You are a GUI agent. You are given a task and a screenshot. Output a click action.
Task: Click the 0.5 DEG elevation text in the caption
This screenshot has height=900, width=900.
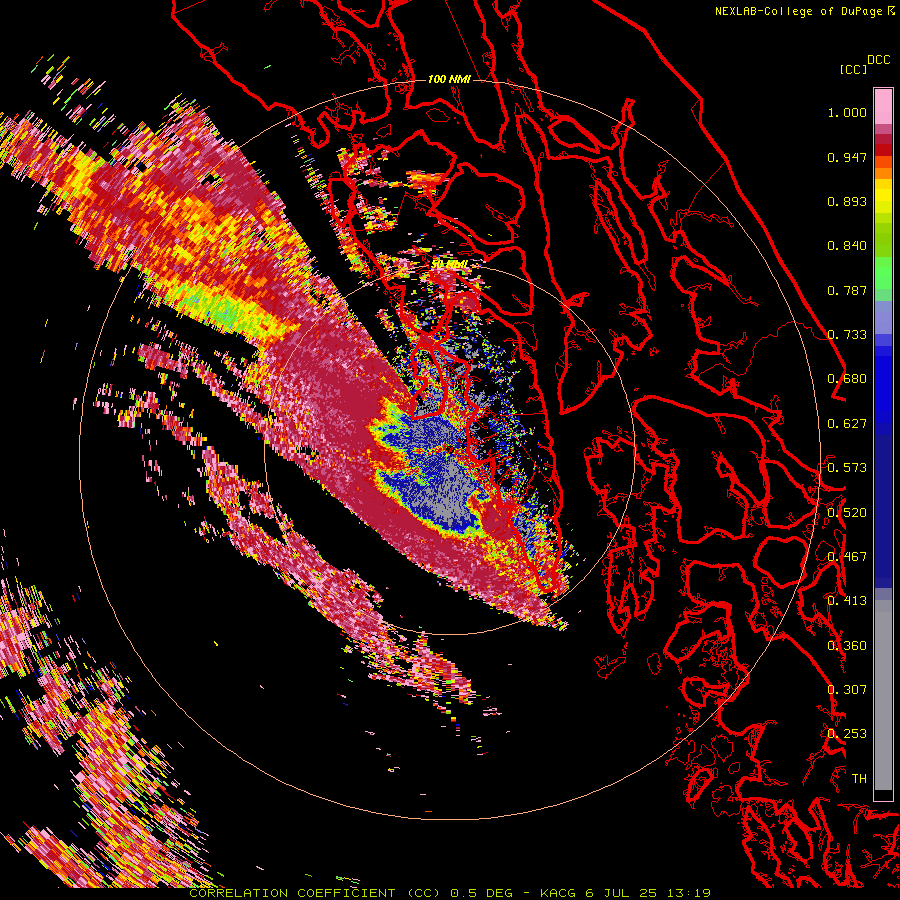(481, 893)
